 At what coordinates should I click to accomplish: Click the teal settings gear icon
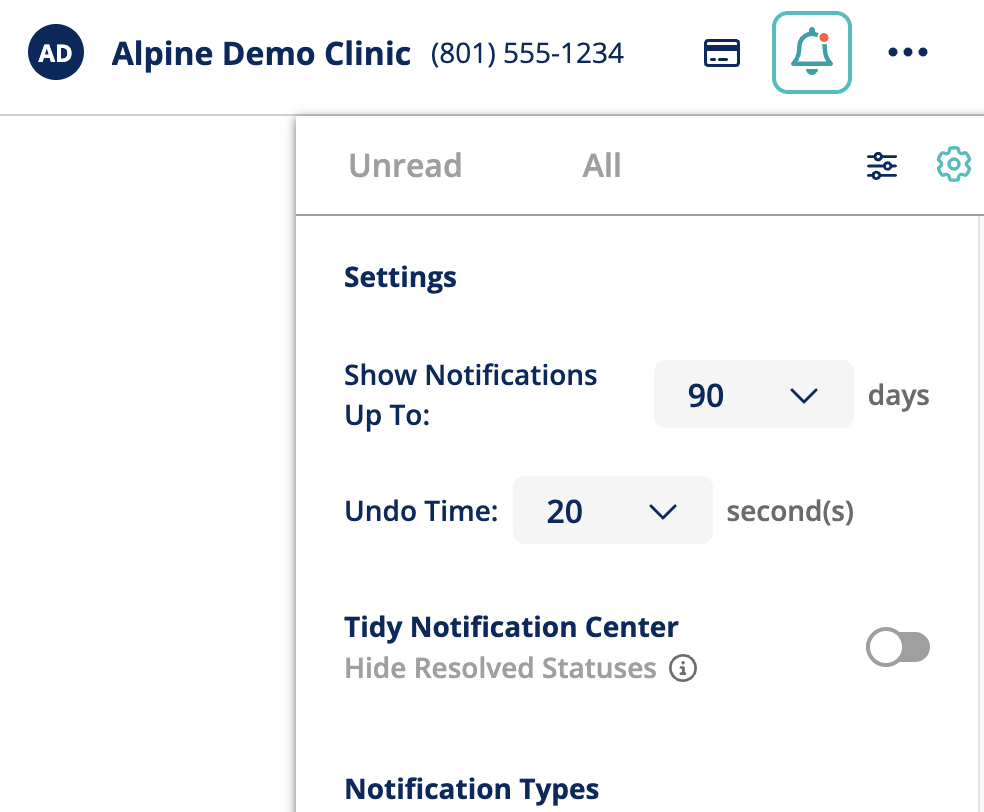click(953, 164)
